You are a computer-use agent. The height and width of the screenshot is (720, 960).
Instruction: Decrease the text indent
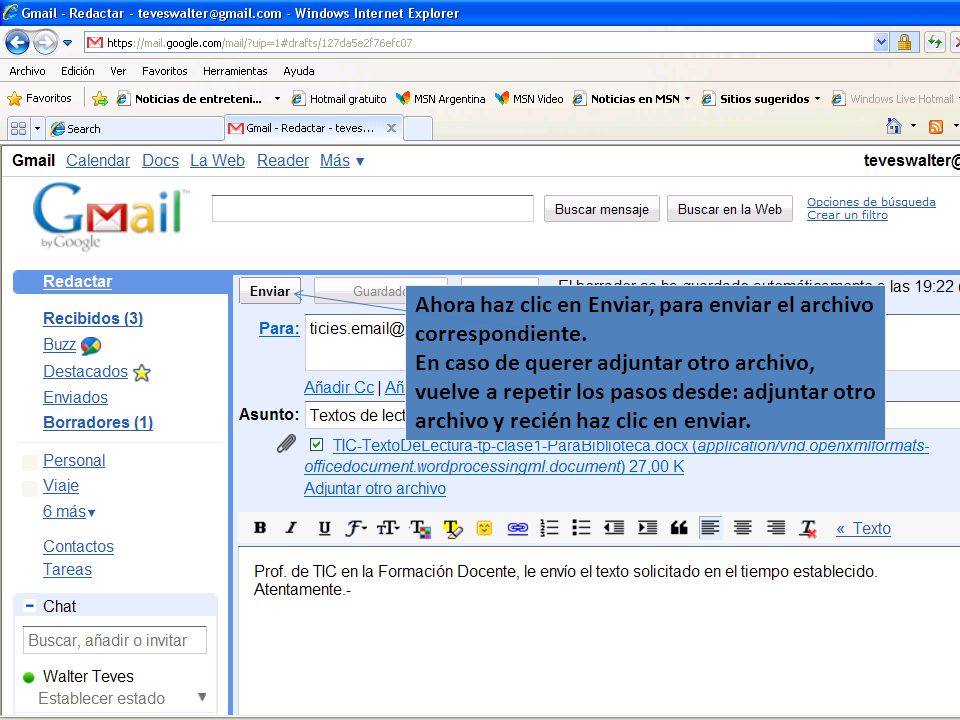(613, 528)
